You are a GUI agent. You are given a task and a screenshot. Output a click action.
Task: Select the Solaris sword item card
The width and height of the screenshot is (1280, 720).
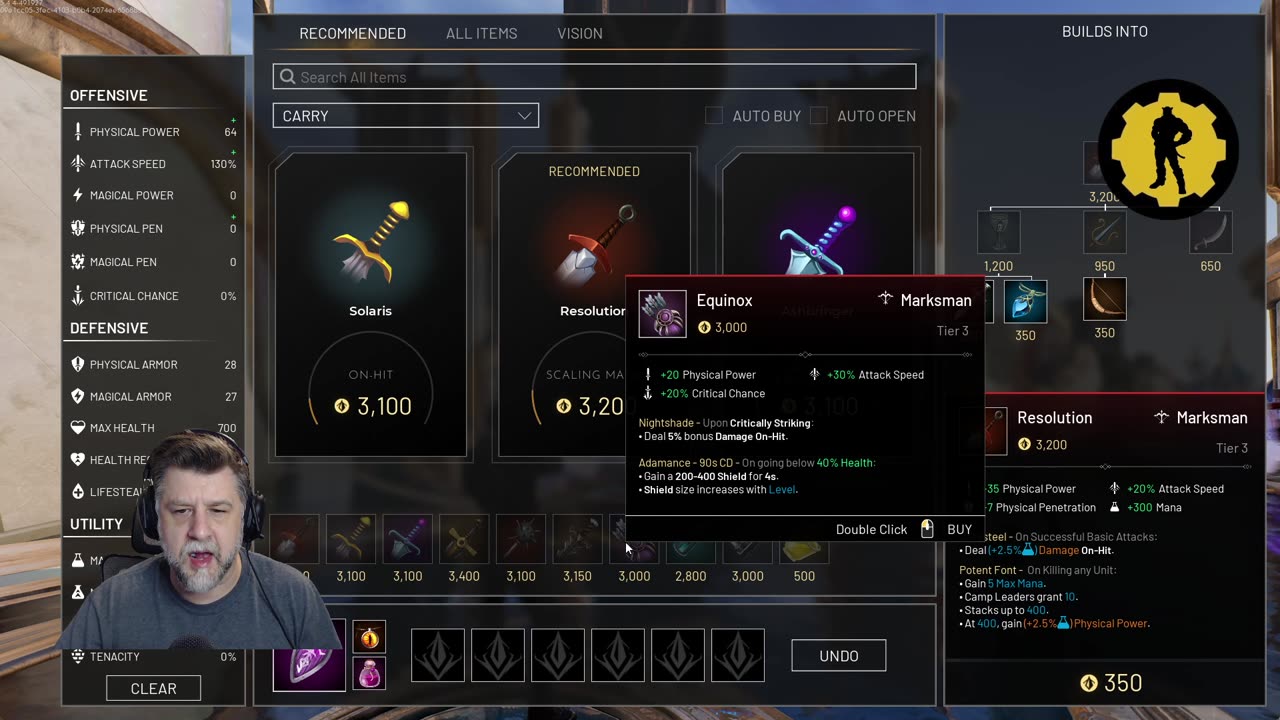[370, 304]
